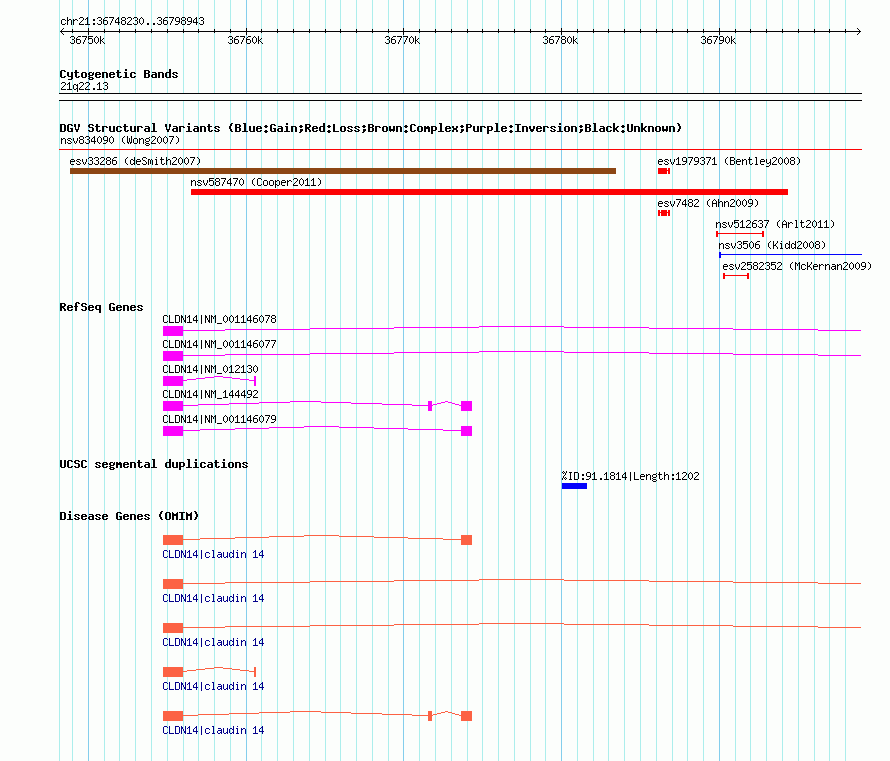The width and height of the screenshot is (890, 761).
Task: Open the CLDN14|NM_001146077 transcript label
Action: pyautogui.click(x=220, y=344)
